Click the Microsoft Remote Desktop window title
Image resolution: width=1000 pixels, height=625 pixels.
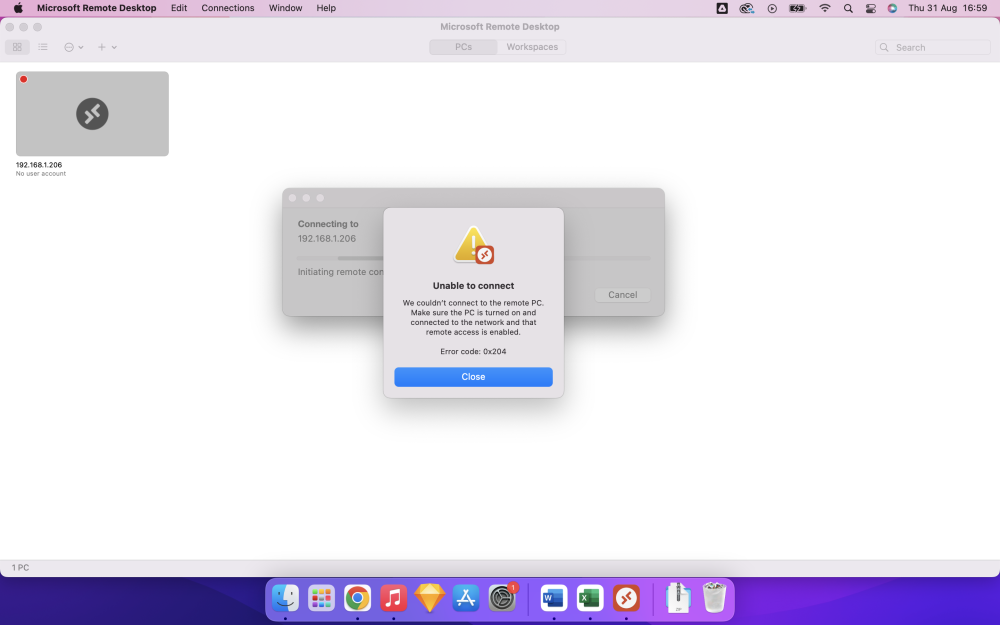pos(499,27)
